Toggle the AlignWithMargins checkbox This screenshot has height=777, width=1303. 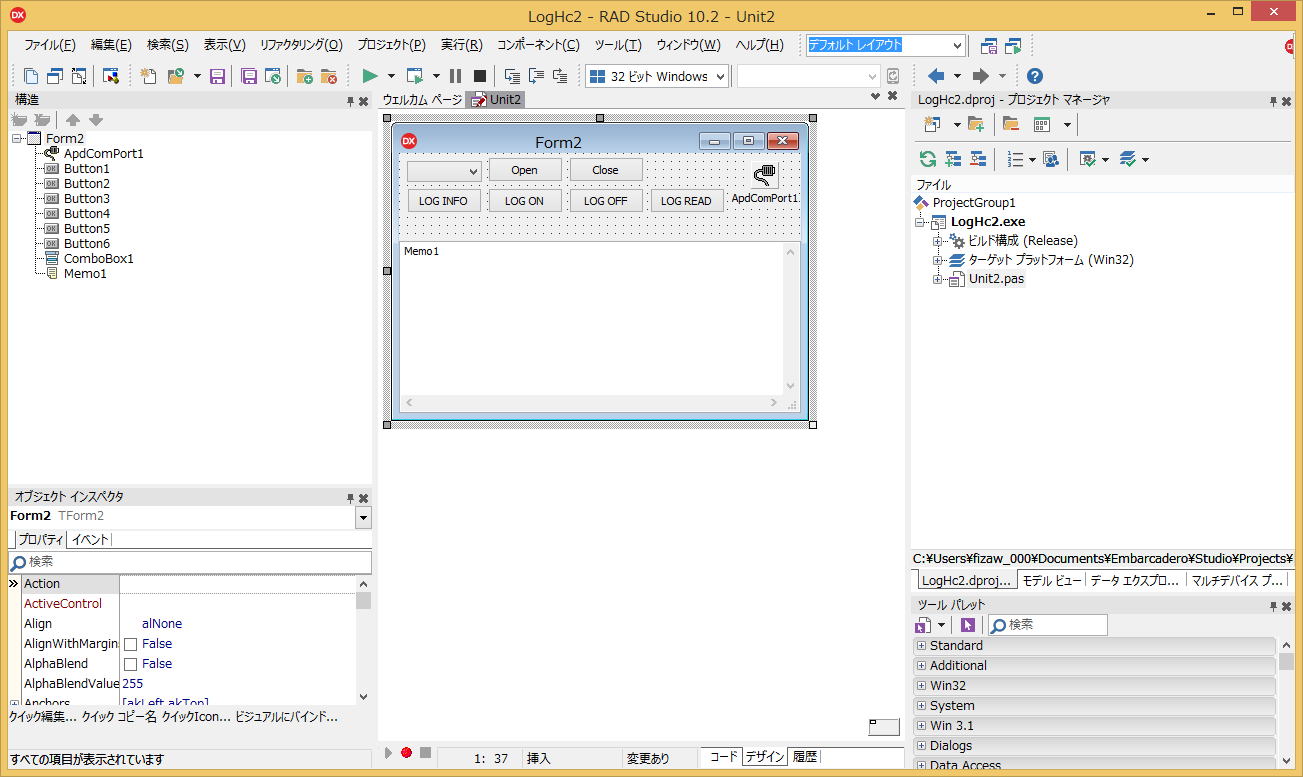[x=130, y=644]
